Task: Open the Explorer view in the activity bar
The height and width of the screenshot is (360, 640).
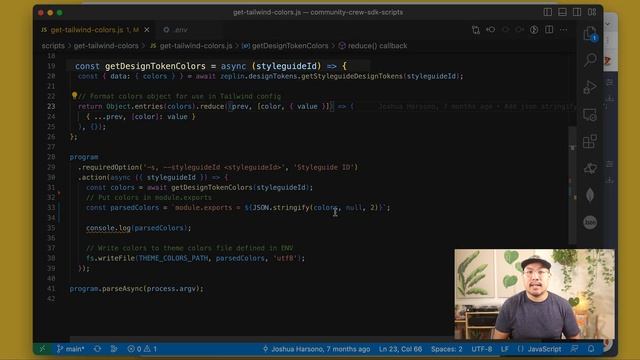Action: tap(590, 33)
